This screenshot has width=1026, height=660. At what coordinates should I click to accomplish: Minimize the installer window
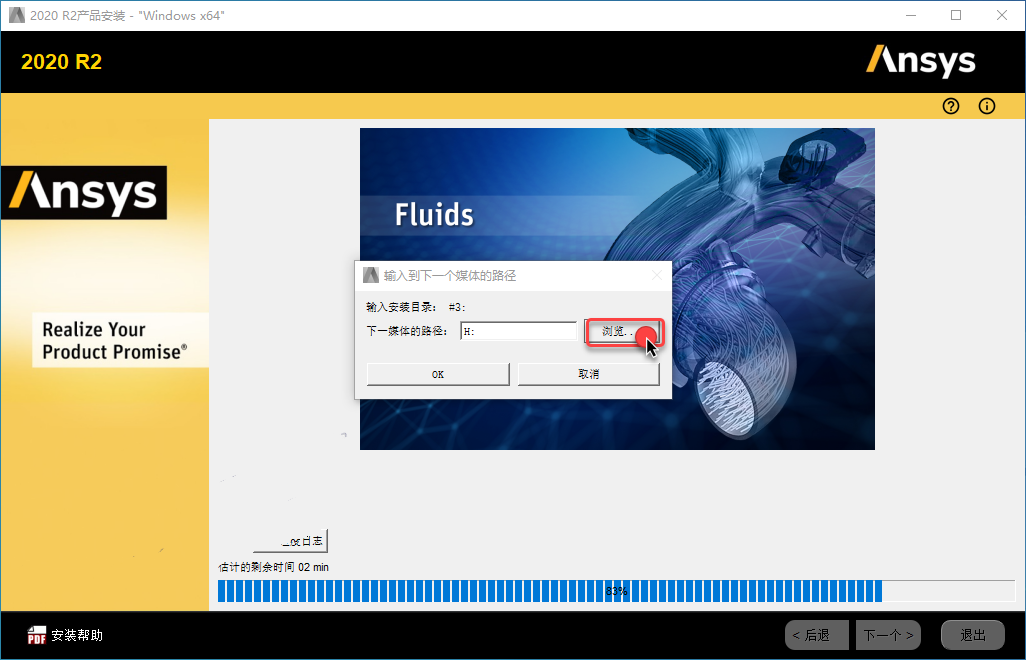[x=910, y=15]
